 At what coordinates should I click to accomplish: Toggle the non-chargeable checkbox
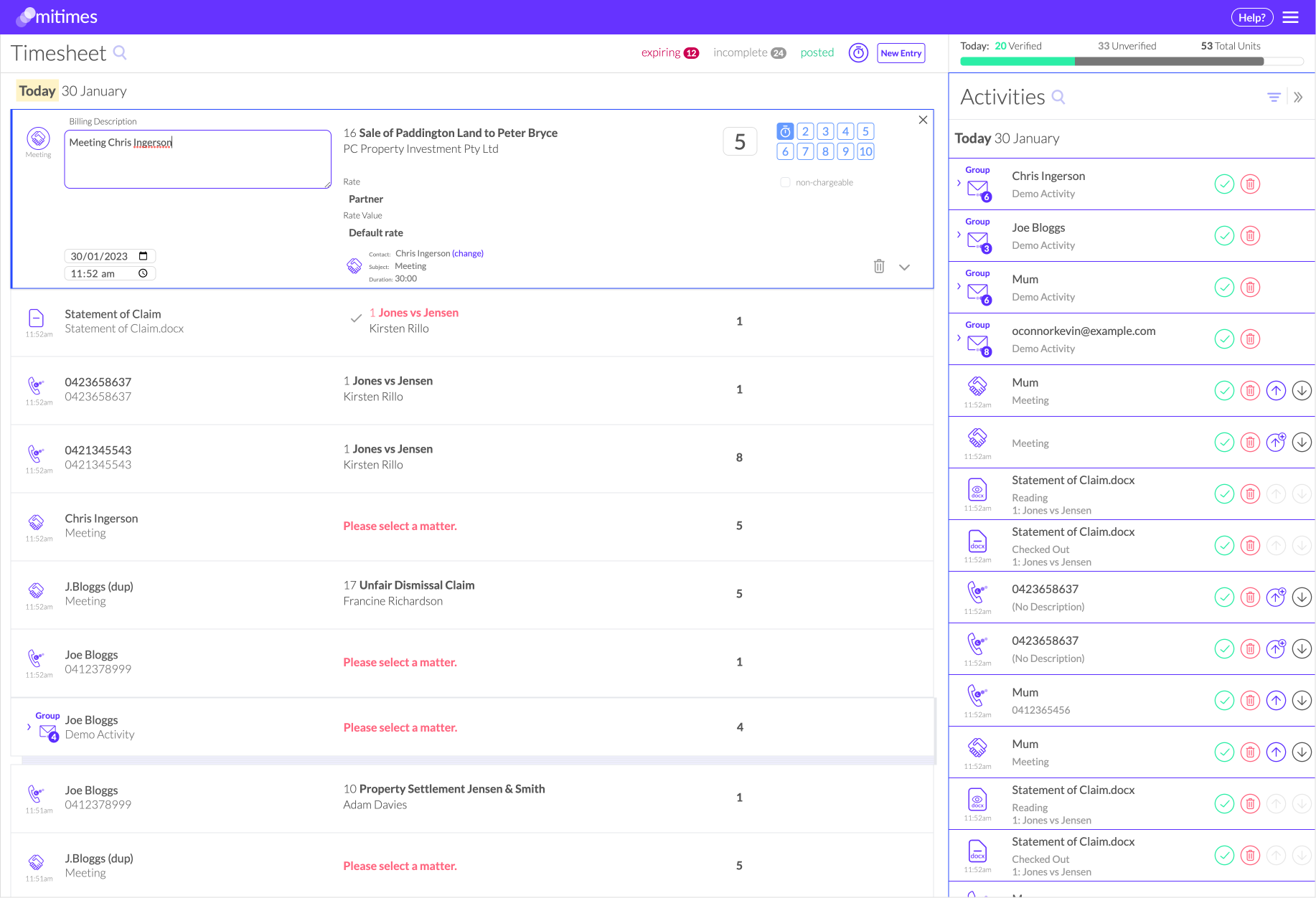point(785,182)
